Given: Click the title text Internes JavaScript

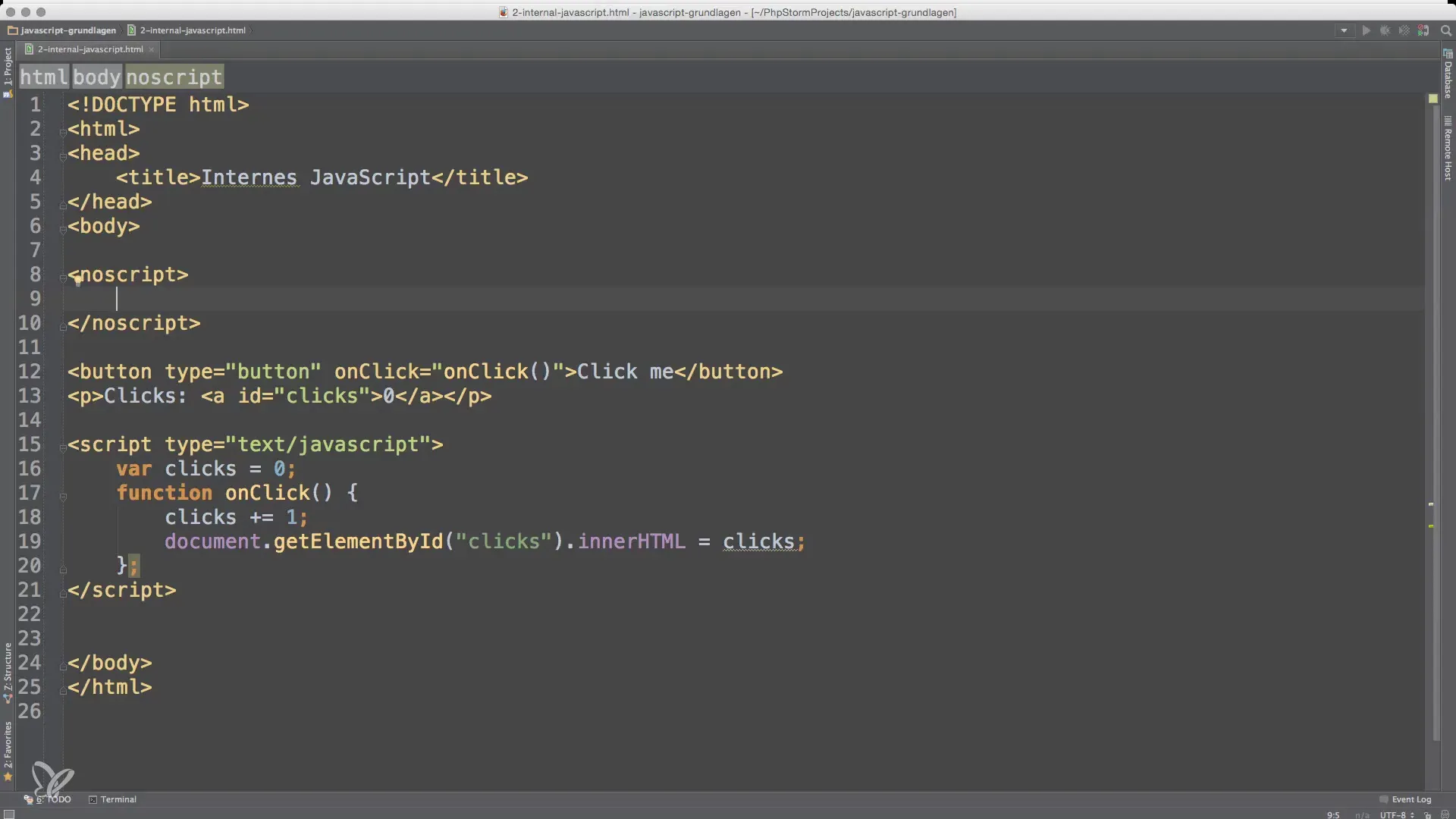Looking at the screenshot, I should pyautogui.click(x=315, y=177).
